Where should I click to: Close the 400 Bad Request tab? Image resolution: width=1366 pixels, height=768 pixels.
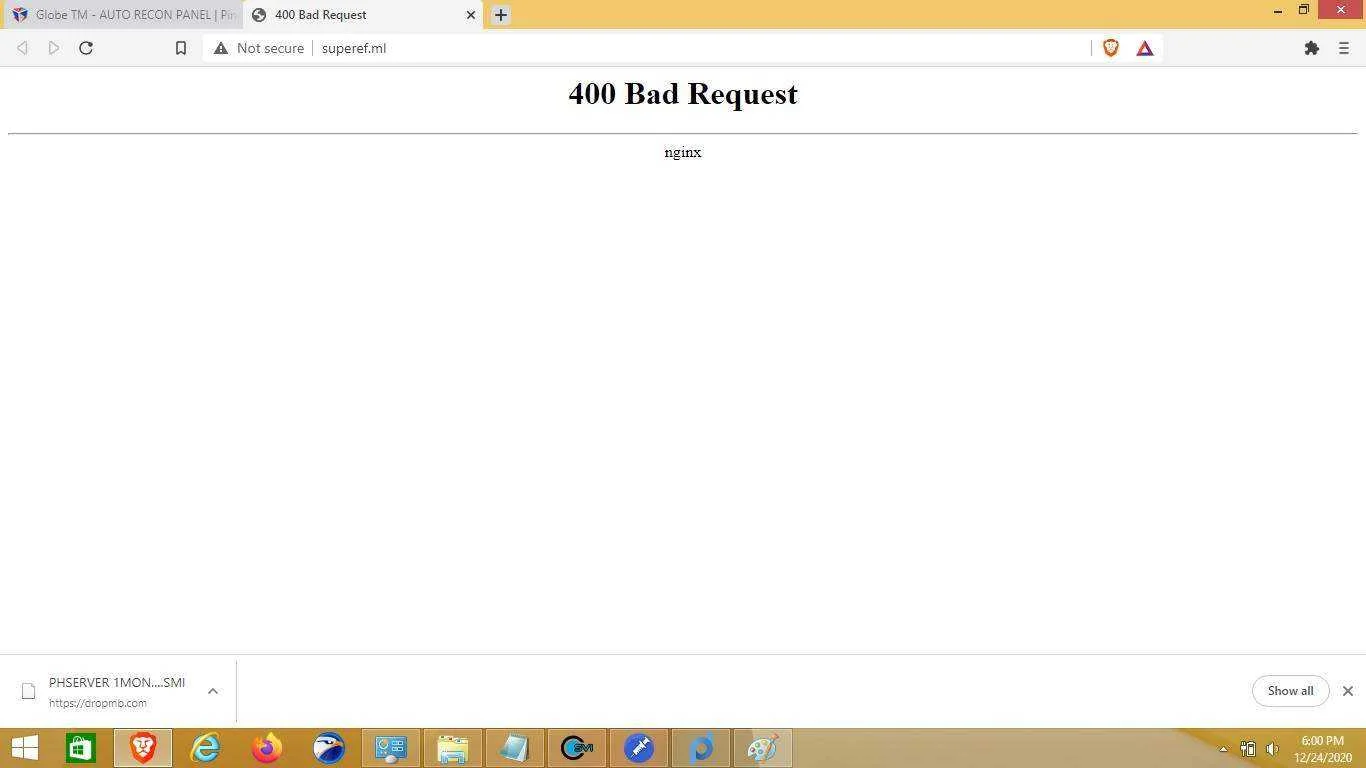(x=471, y=15)
